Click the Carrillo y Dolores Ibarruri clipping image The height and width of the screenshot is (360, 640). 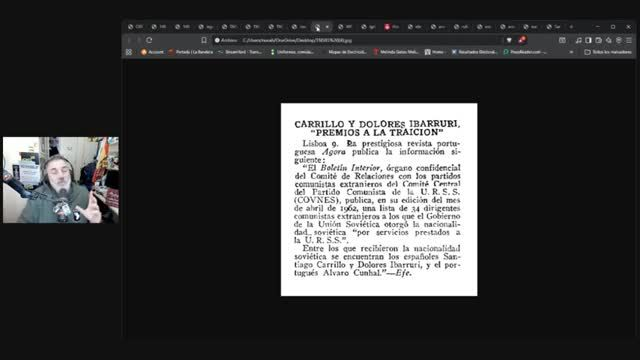[x=379, y=200]
